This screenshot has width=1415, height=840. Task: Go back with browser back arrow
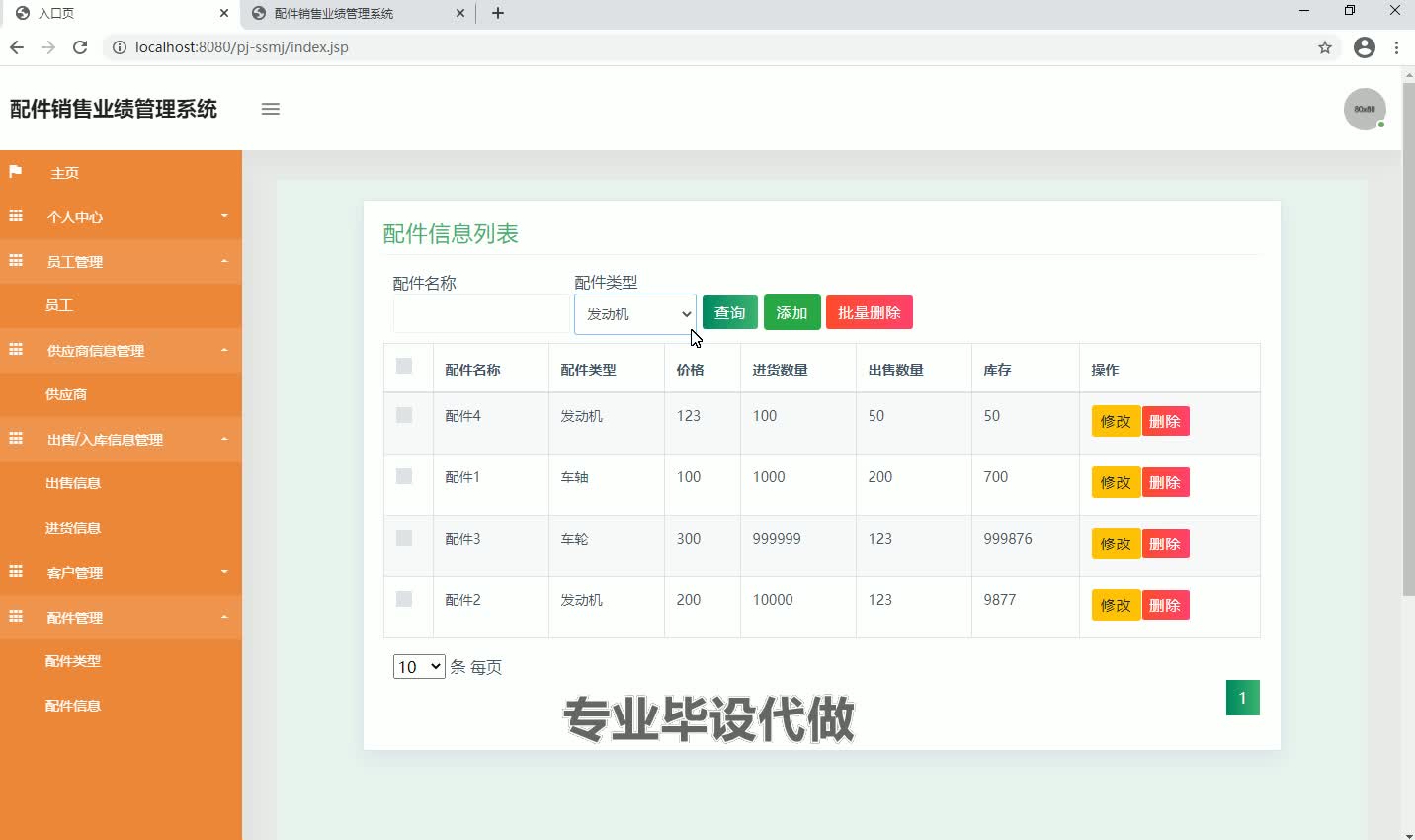click(x=17, y=46)
